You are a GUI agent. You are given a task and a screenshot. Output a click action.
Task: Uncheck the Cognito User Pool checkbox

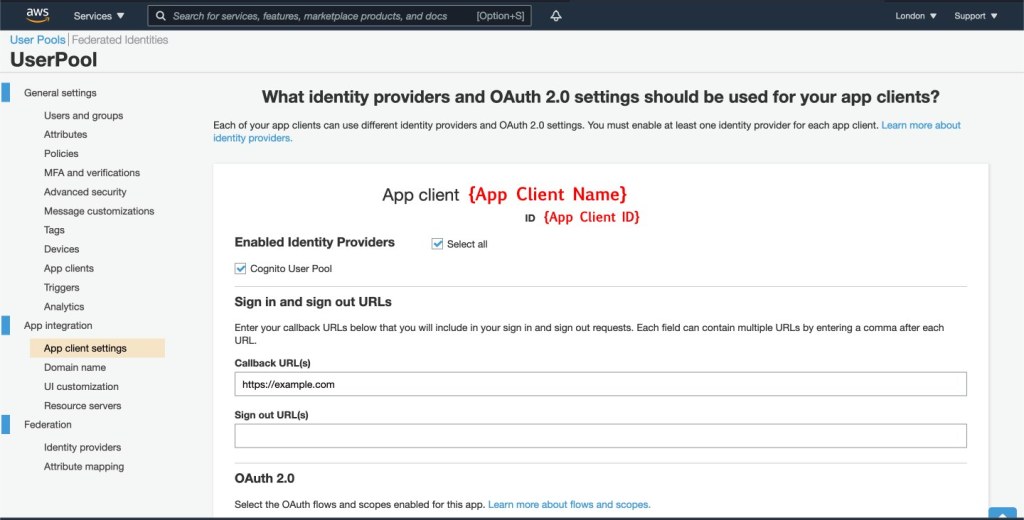tap(240, 269)
